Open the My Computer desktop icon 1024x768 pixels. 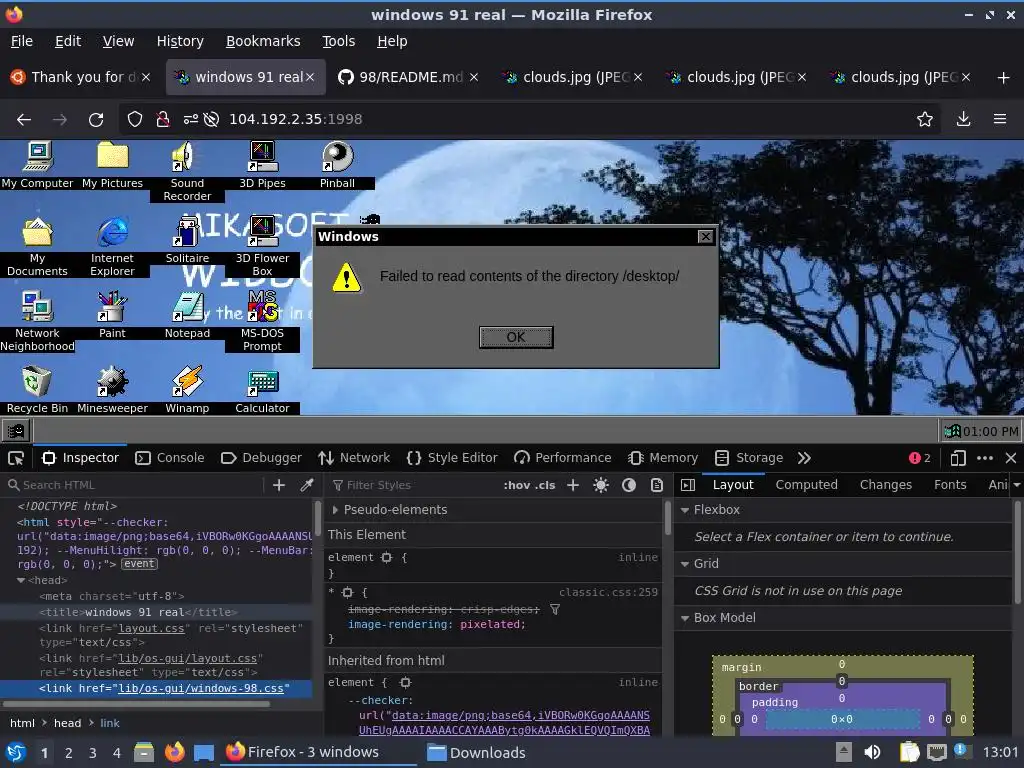(37, 165)
